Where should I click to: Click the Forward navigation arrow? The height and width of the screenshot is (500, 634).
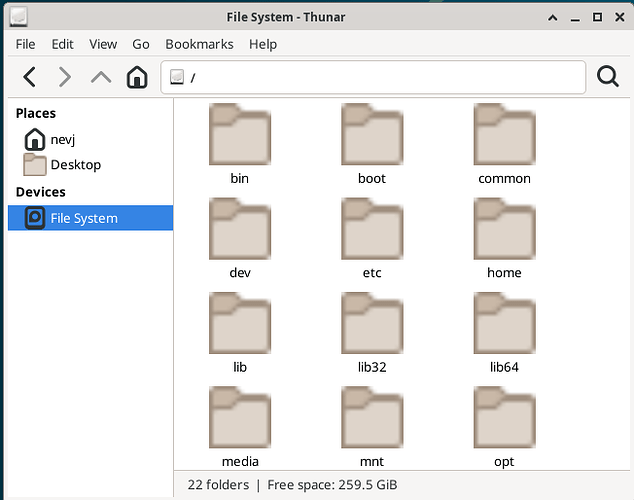point(65,77)
